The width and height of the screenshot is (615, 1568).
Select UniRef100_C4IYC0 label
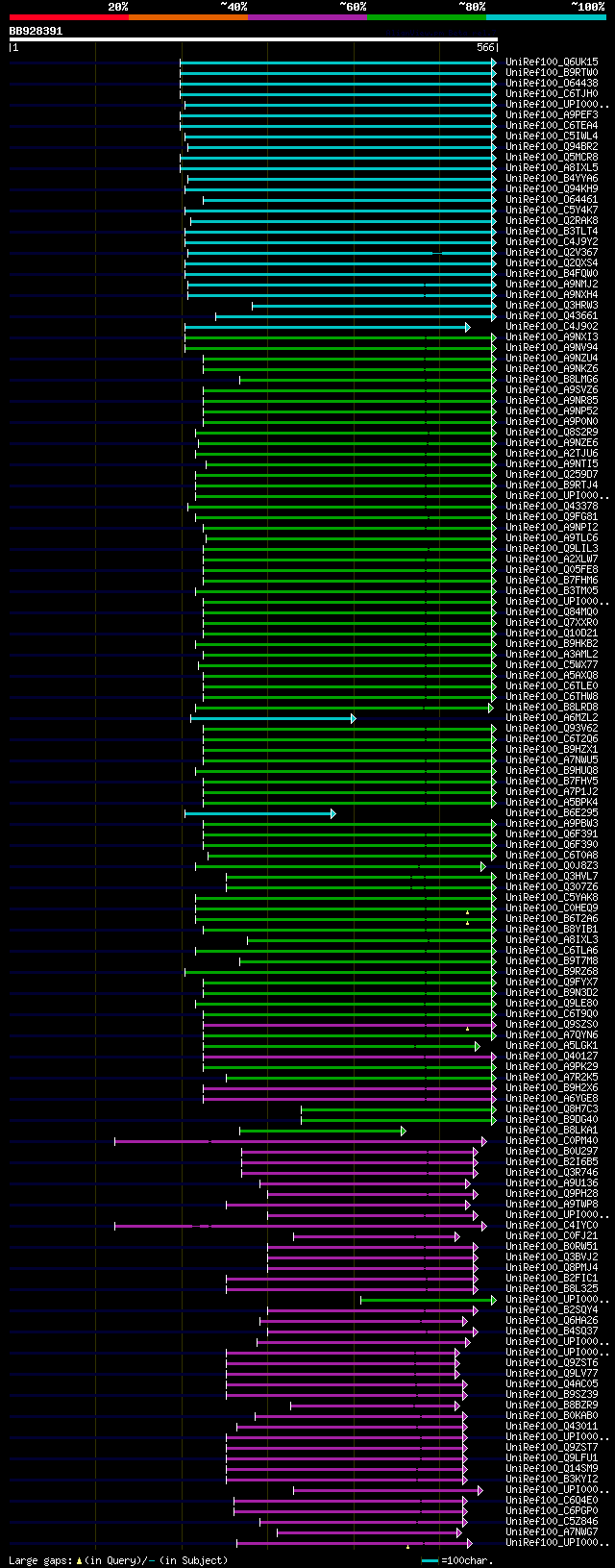point(552,1226)
